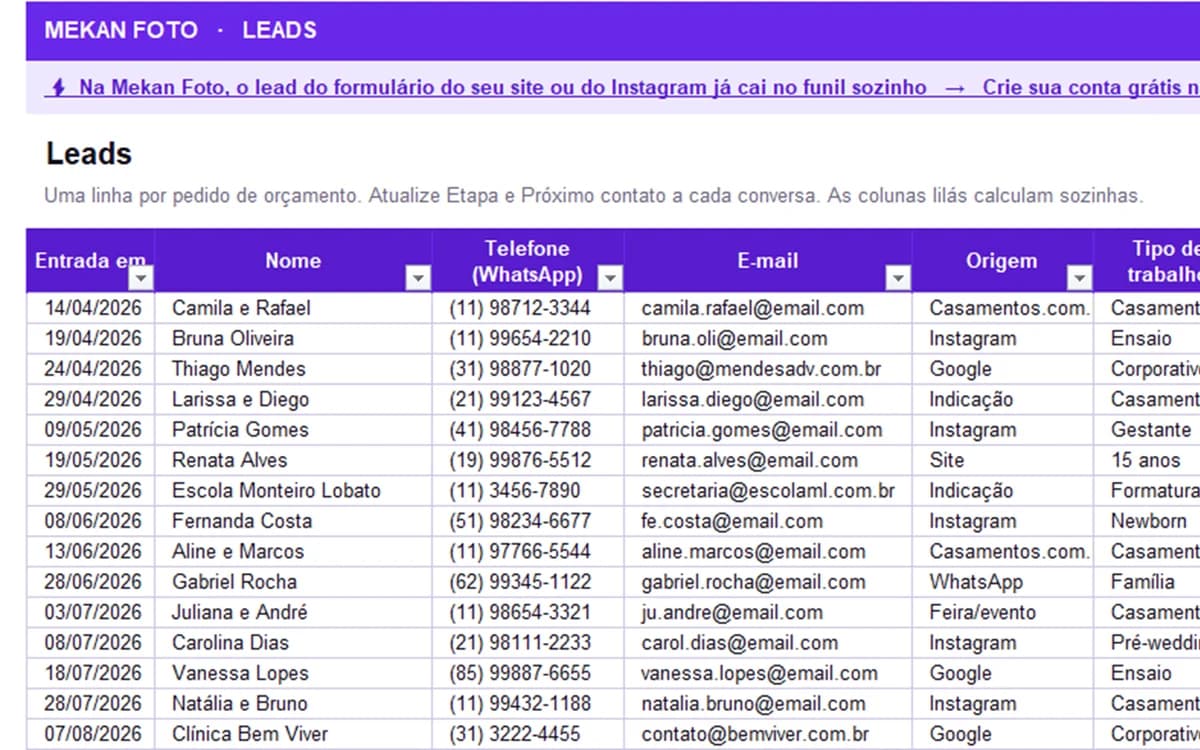1200x750 pixels.
Task: Select the phone cell (11) 99654-2210
Action: [x=528, y=338]
